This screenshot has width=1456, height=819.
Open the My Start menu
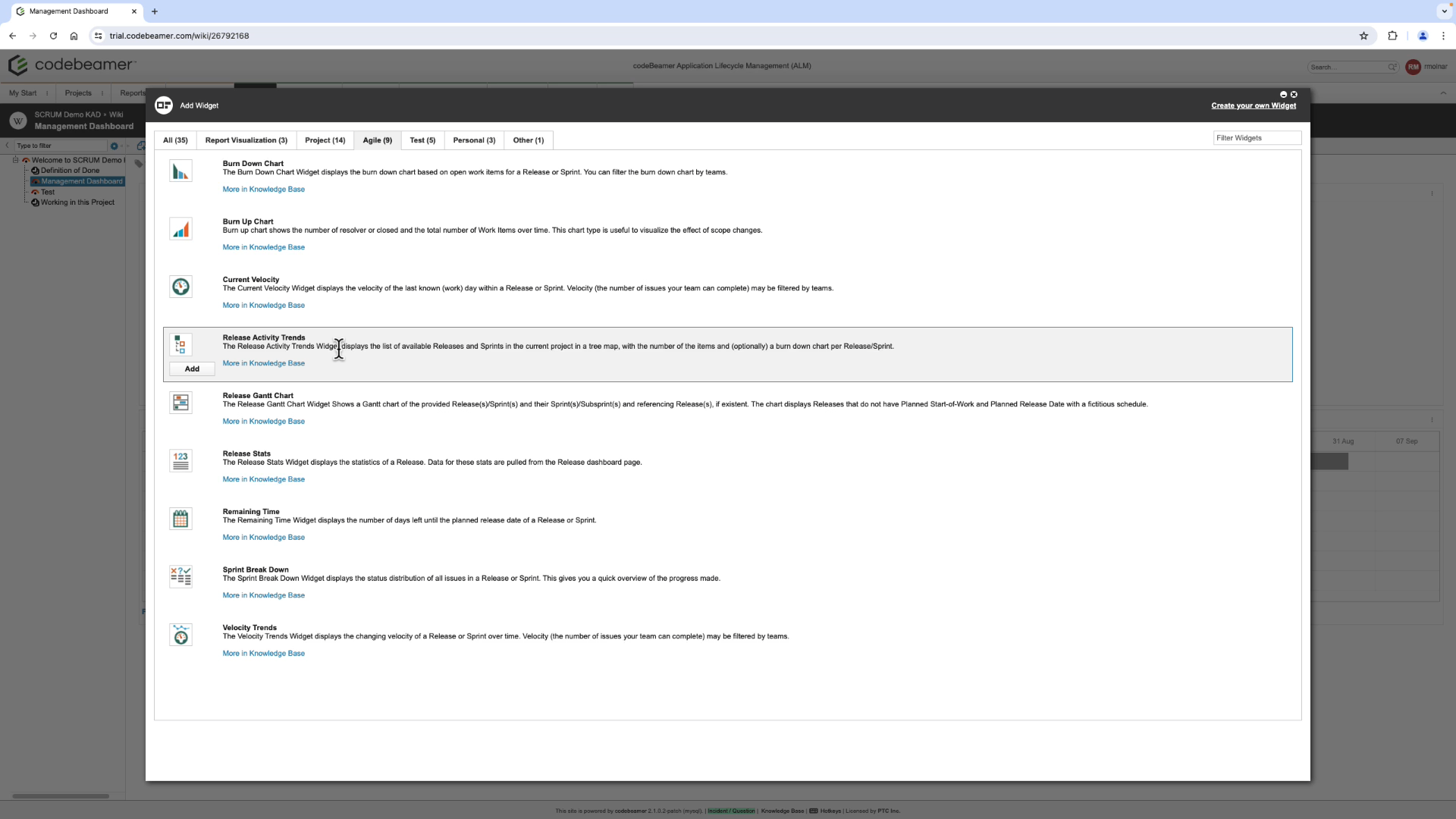click(x=23, y=93)
